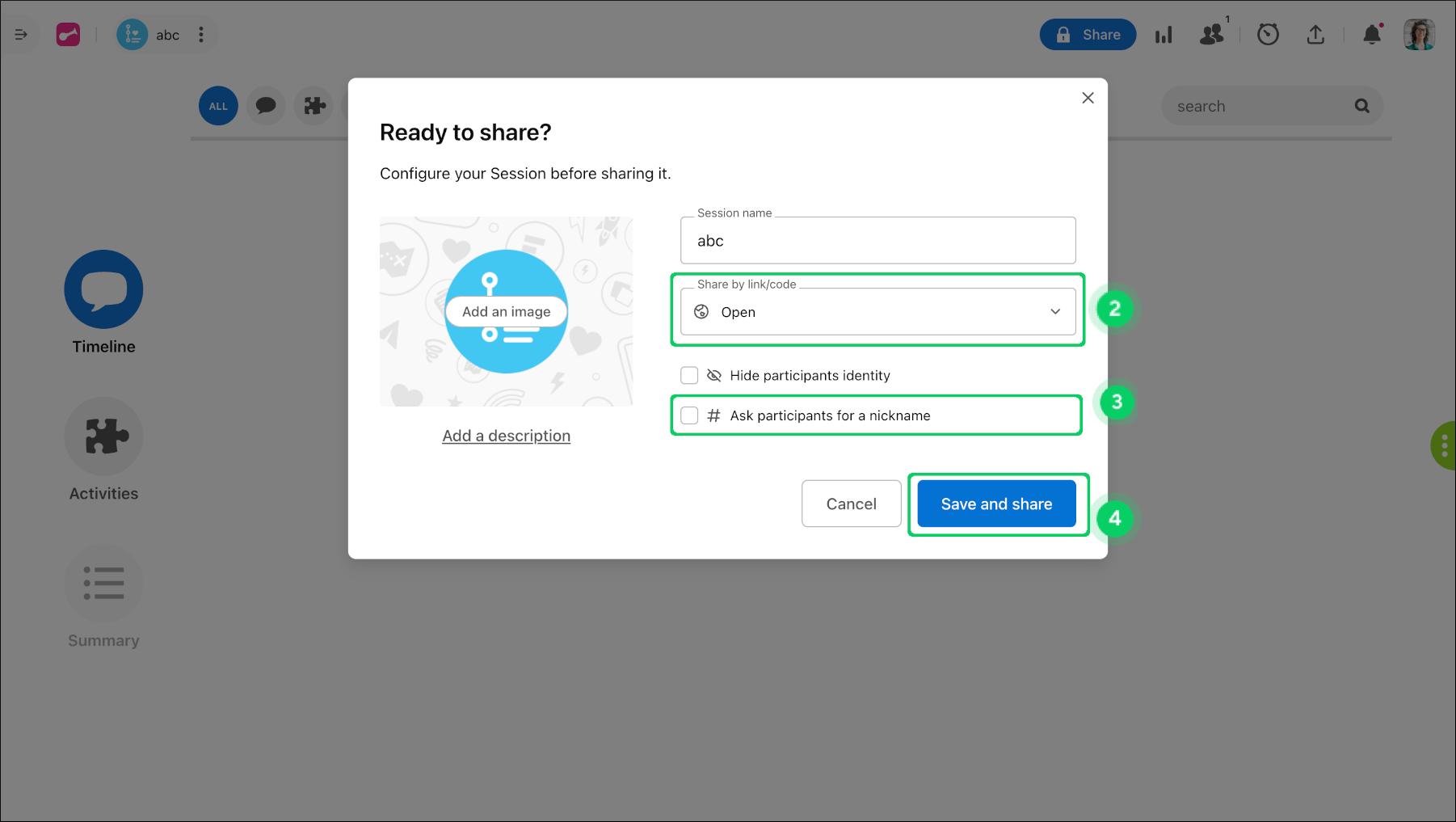The height and width of the screenshot is (822, 1456).
Task: Click 'Configure your Session before sharing it.' text
Action: point(525,174)
